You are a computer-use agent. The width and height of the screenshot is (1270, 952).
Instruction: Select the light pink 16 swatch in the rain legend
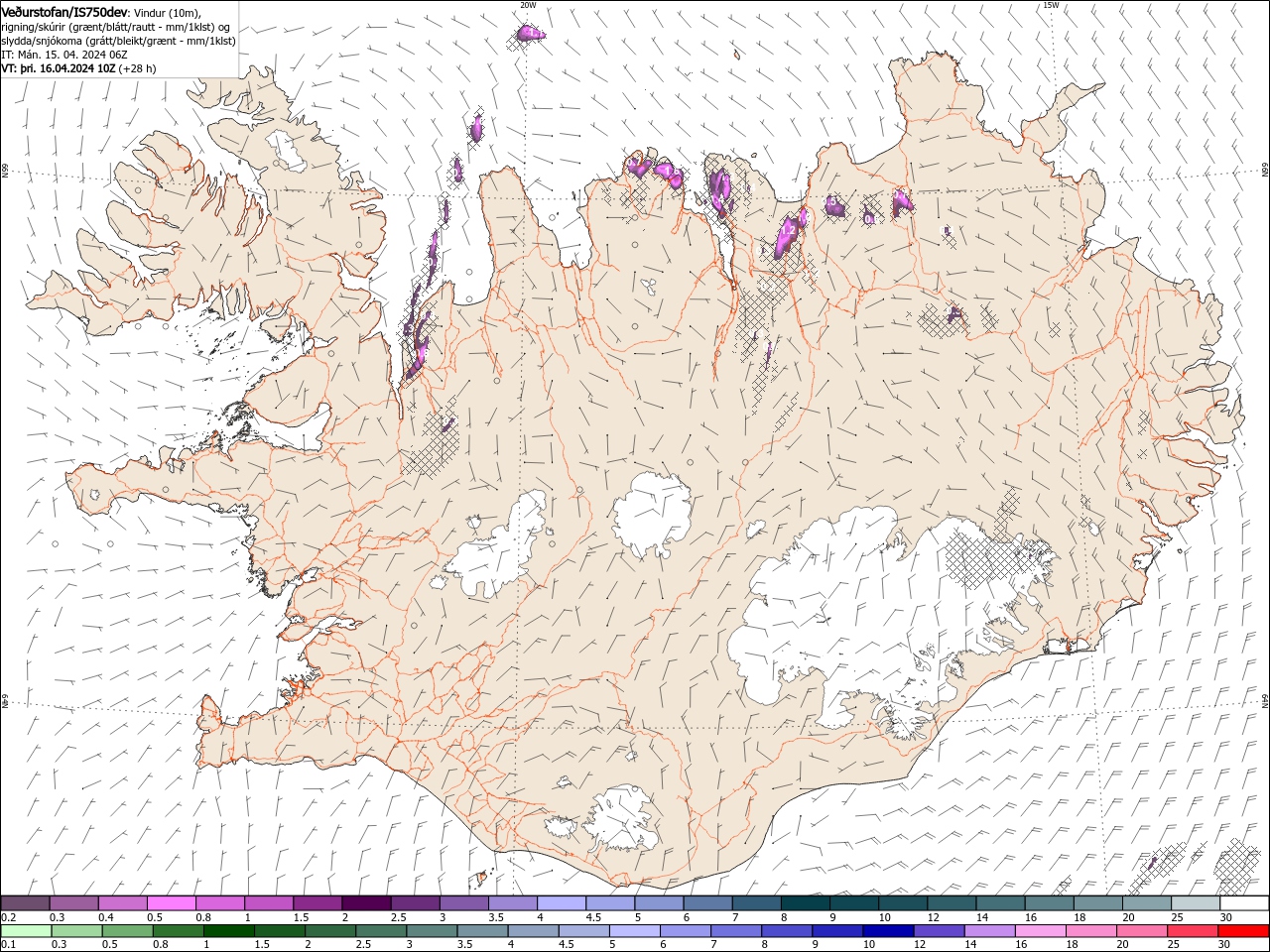point(1041,931)
